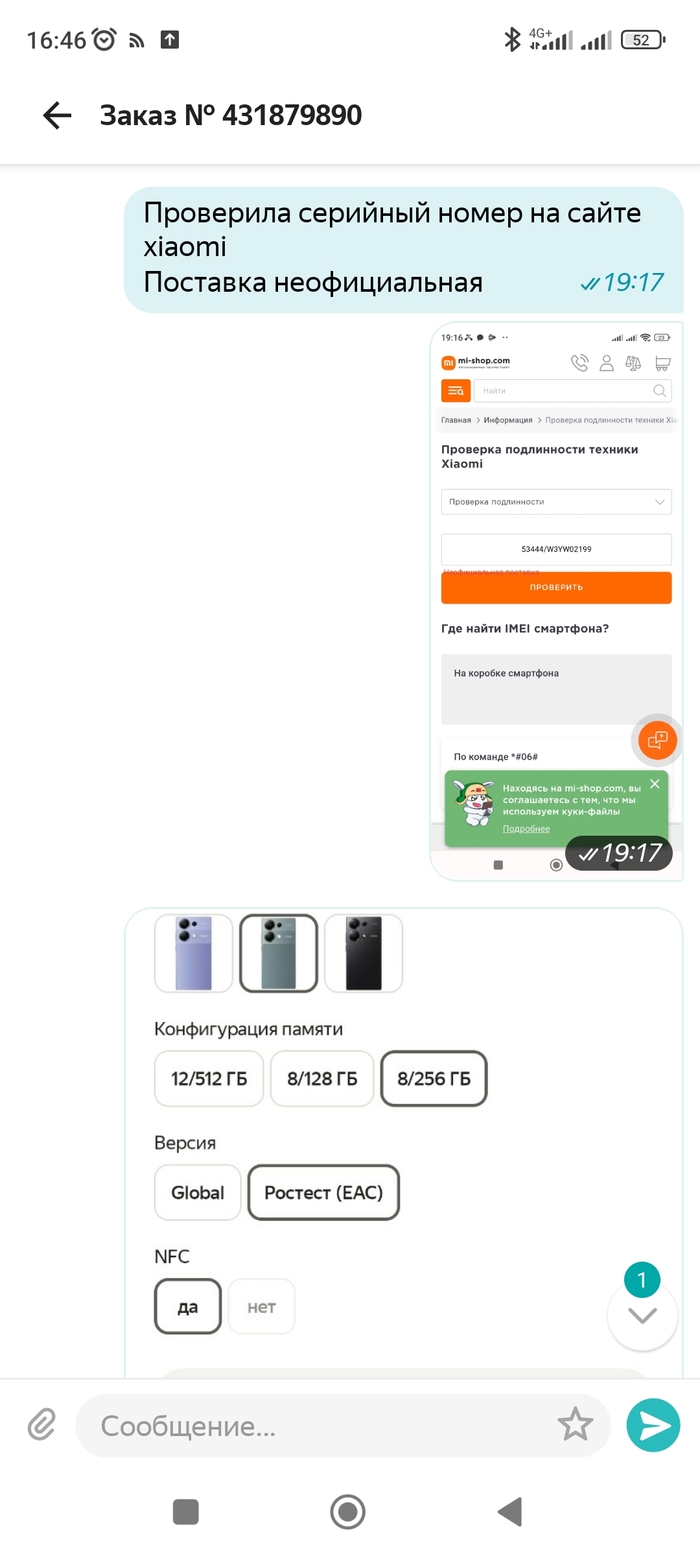Open the paperclip attachment icon
This screenshot has height=1556, width=700.
coord(41,1424)
